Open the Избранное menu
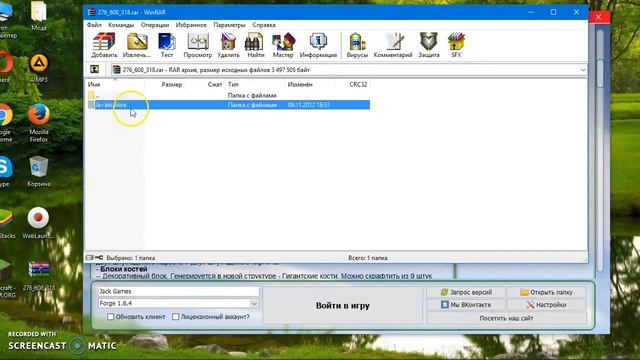This screenshot has height=360, width=640. point(191,25)
